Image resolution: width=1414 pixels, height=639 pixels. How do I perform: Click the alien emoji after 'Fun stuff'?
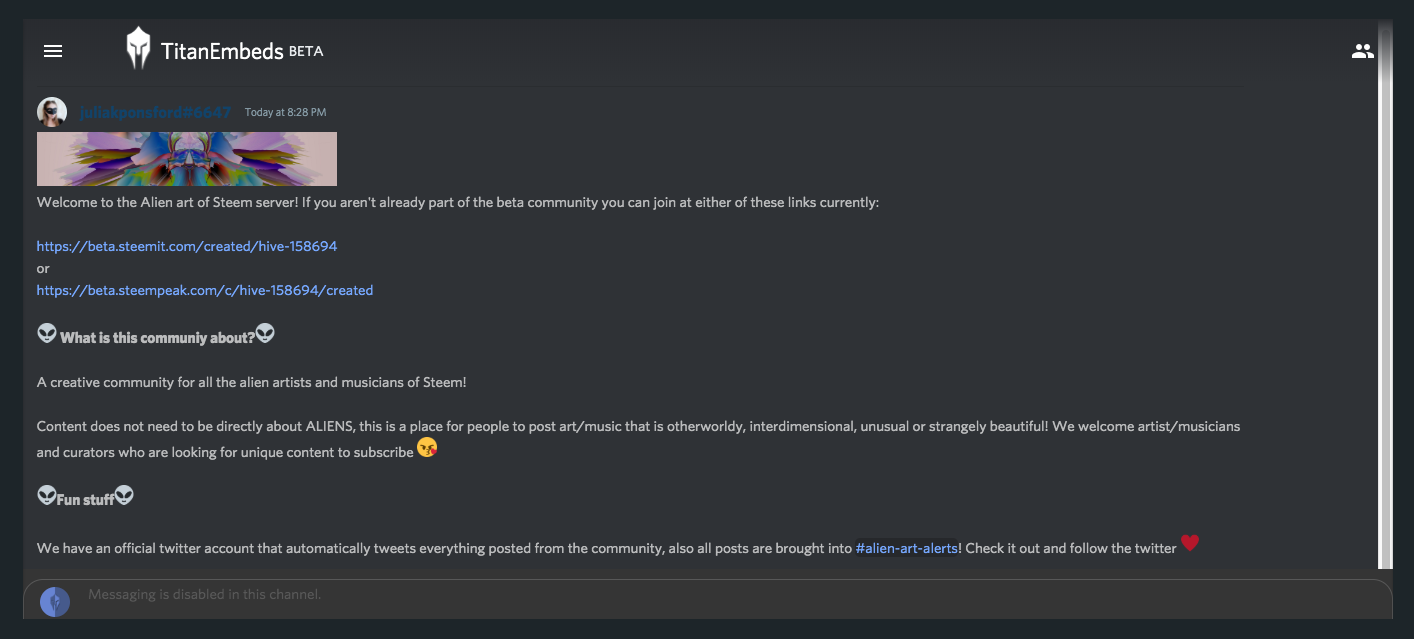[124, 495]
